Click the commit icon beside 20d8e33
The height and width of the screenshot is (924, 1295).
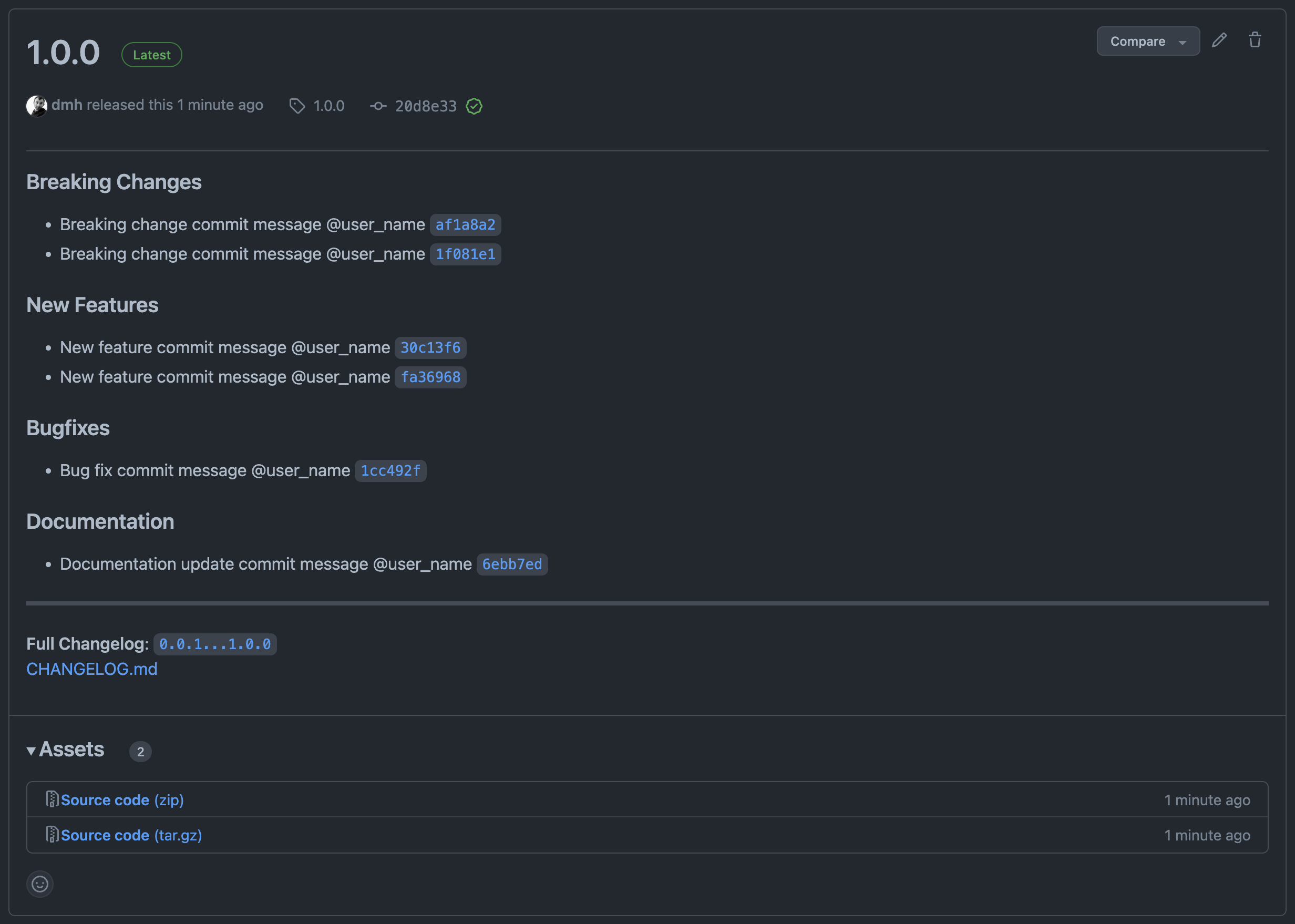pos(378,106)
